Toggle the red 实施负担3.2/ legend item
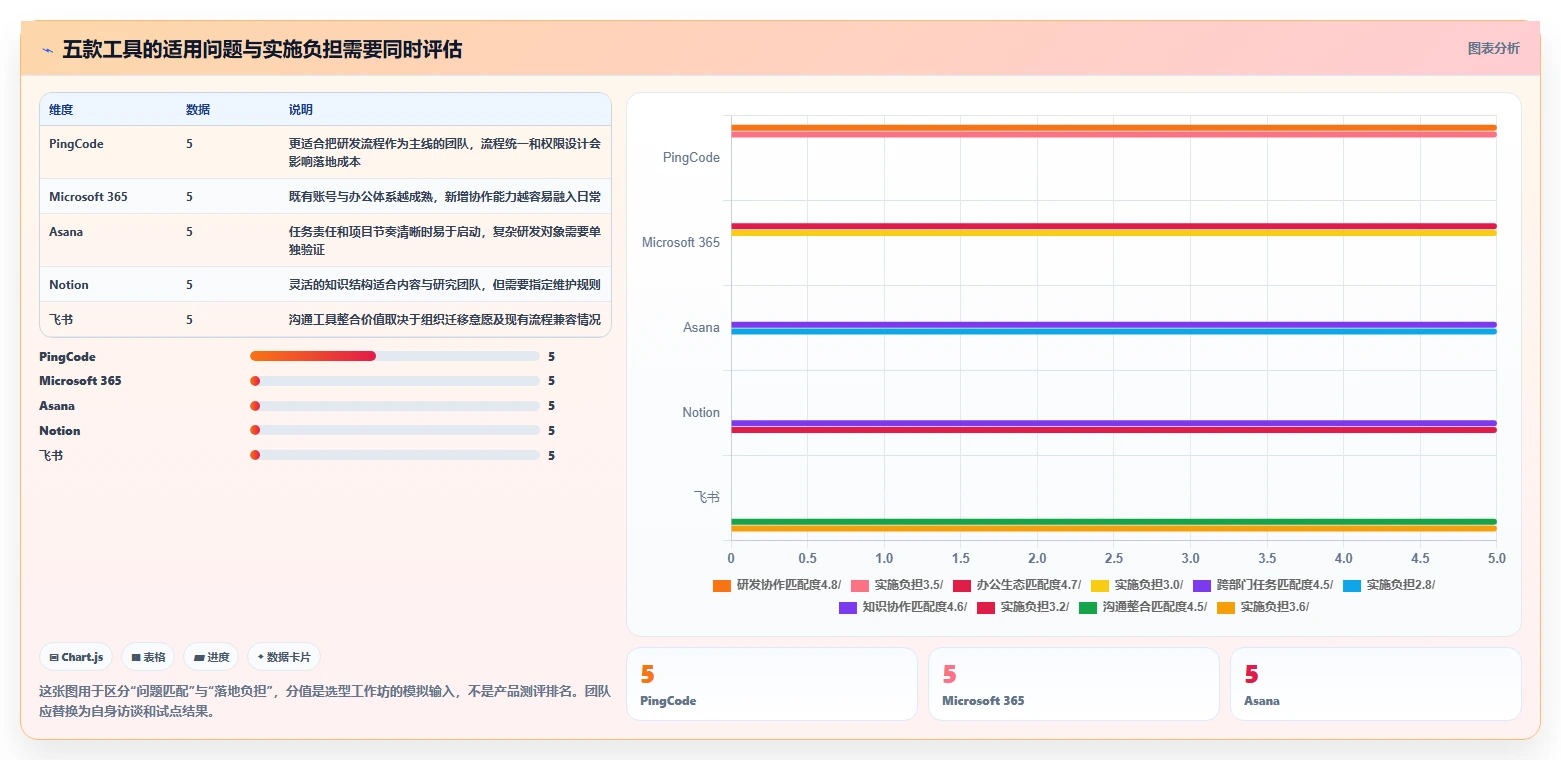This screenshot has width=1561, height=760. pos(1023,607)
